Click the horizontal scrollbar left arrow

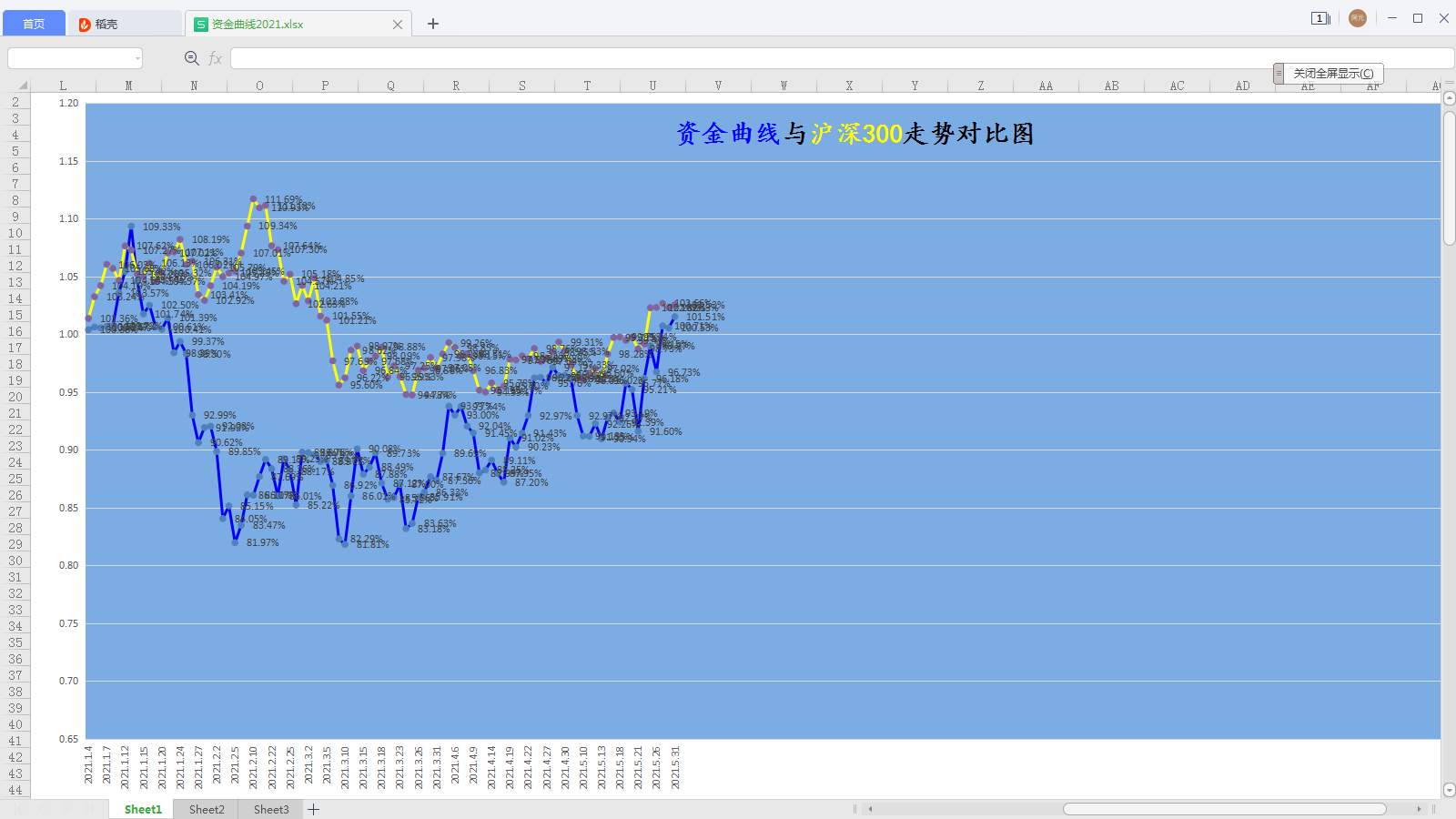click(x=869, y=809)
